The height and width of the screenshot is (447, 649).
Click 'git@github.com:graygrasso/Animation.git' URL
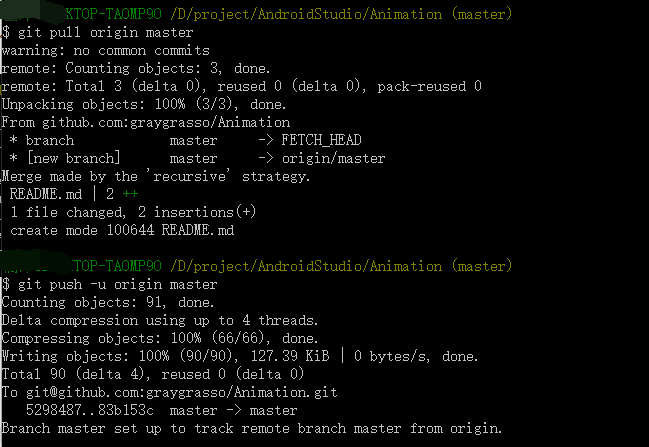[182, 392]
